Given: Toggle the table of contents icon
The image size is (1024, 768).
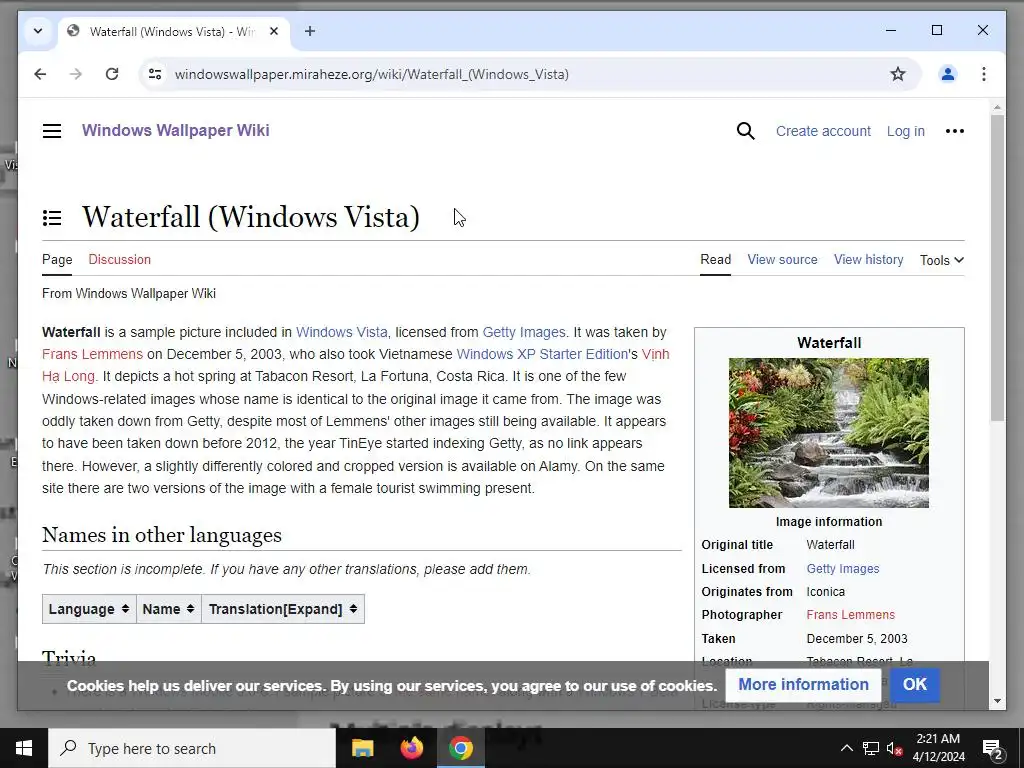Looking at the screenshot, I should [x=52, y=217].
